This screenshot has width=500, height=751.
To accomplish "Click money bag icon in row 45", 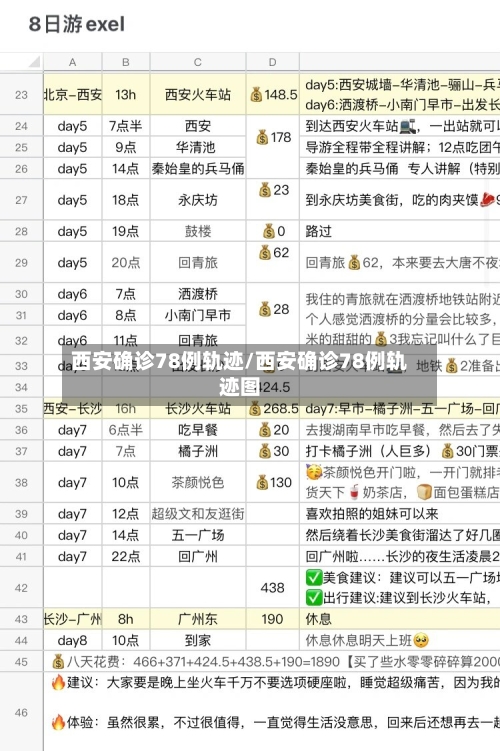I will coord(58,662).
